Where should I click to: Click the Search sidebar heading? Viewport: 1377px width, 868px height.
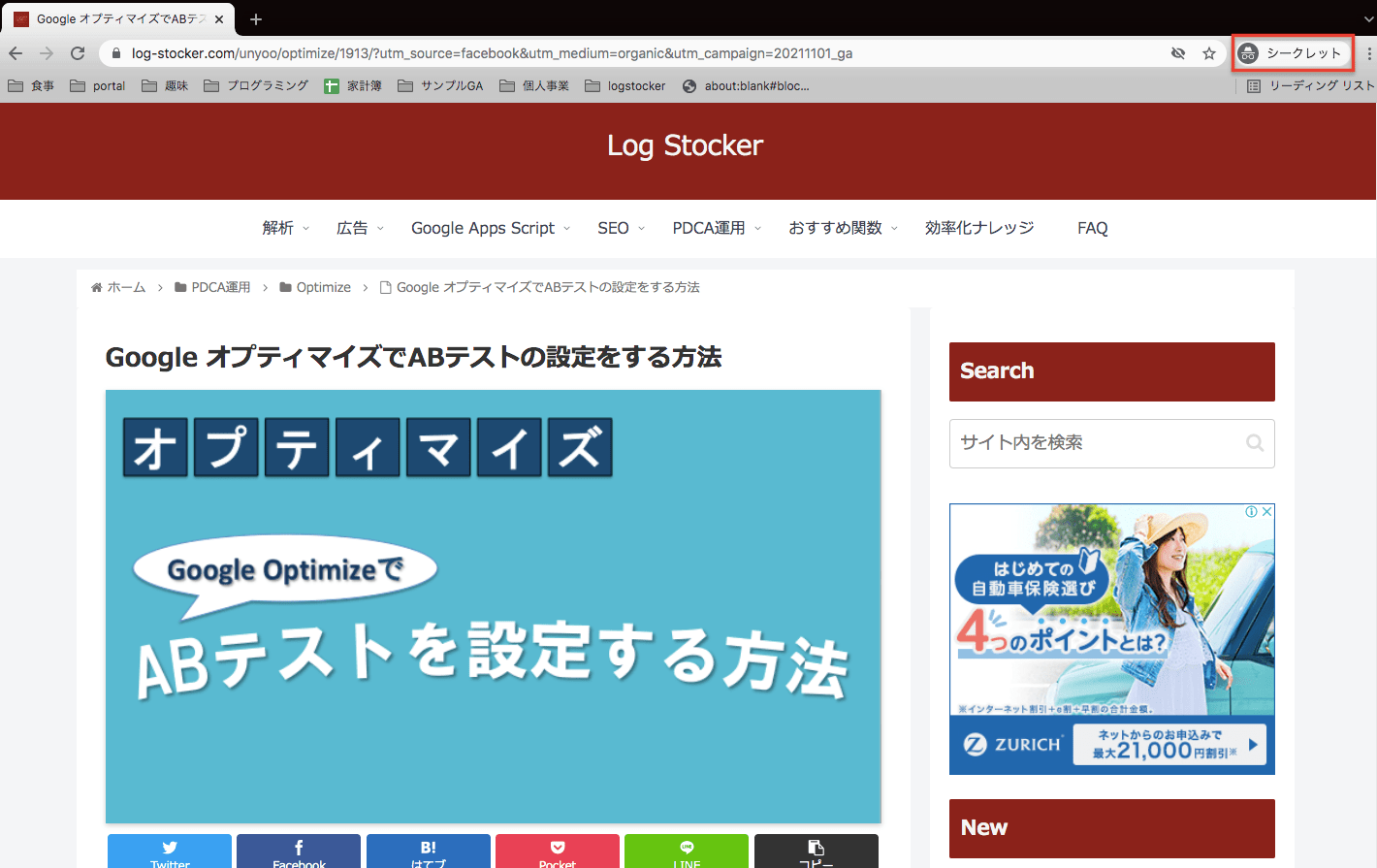point(1112,371)
